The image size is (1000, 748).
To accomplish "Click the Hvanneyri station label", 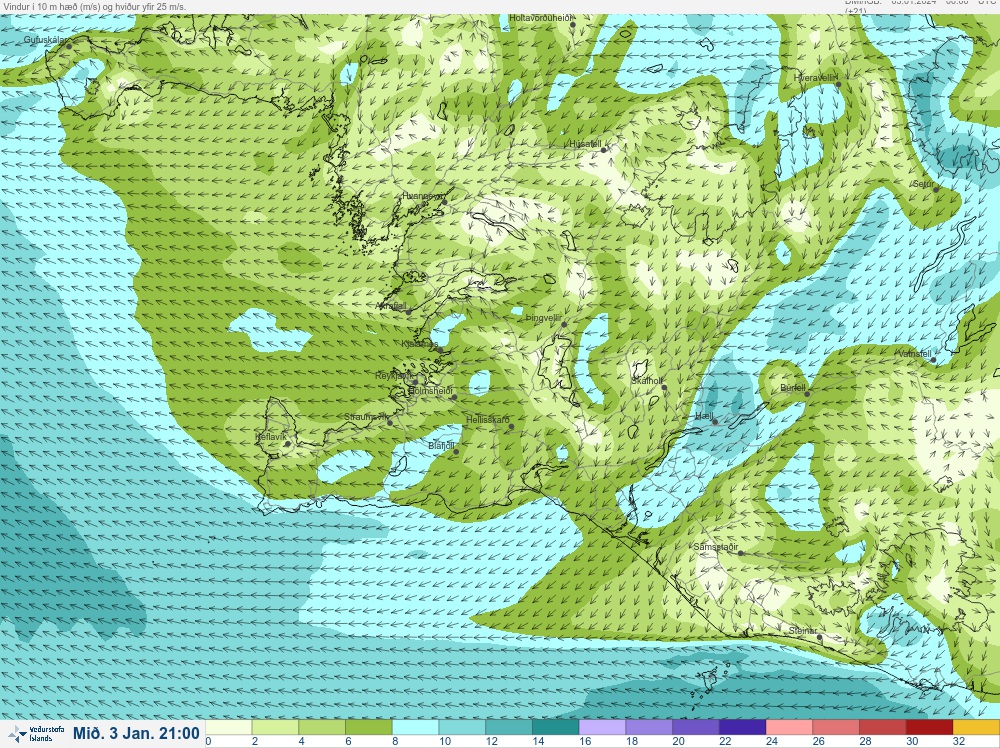I will [x=422, y=196].
